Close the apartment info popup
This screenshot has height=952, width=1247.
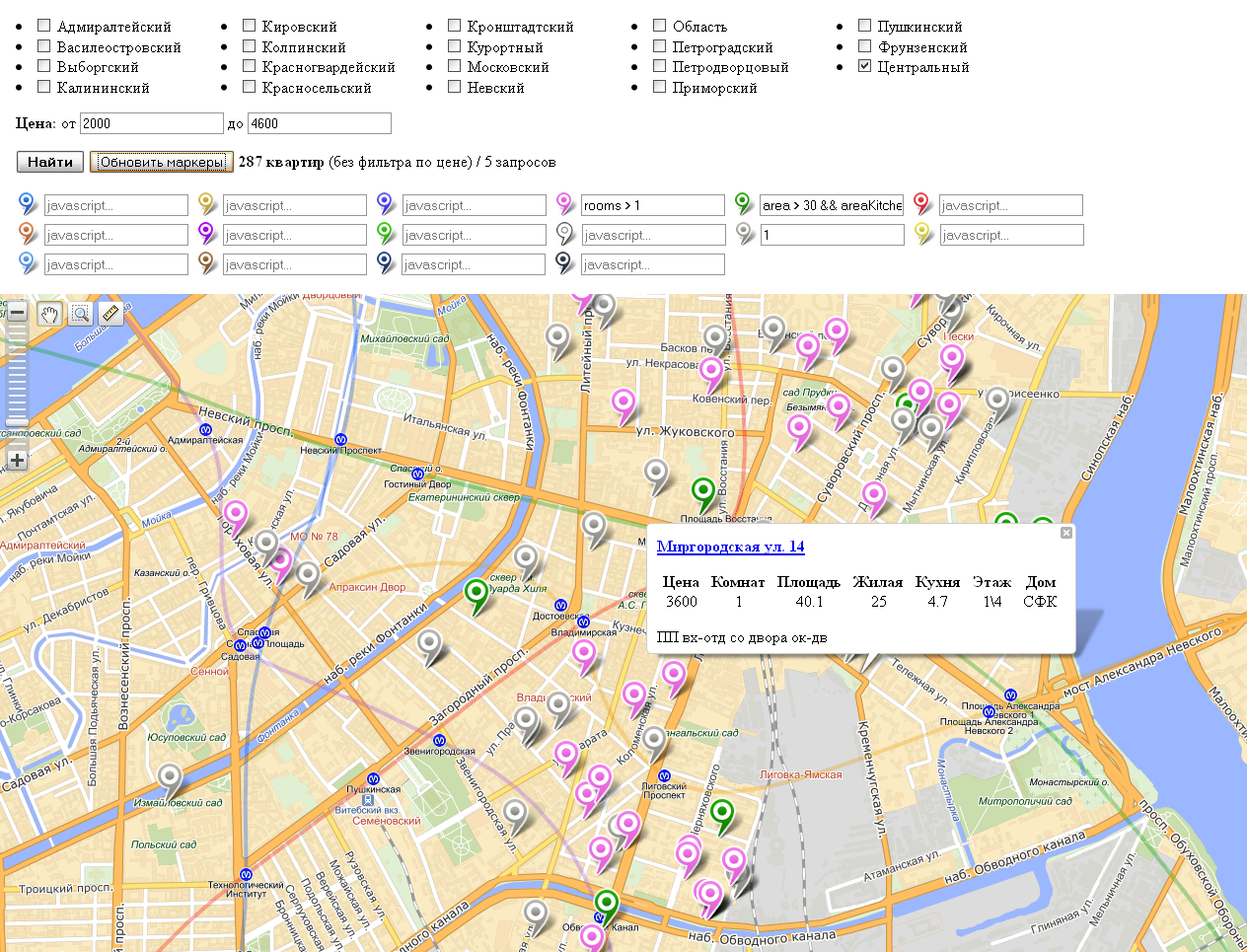point(1065,533)
